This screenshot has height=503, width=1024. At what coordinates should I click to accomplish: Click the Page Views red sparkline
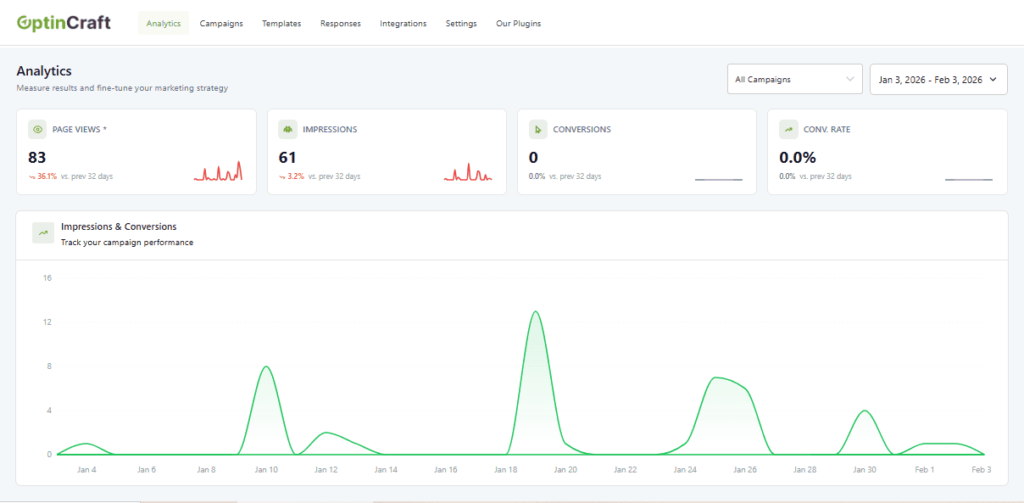tap(218, 173)
